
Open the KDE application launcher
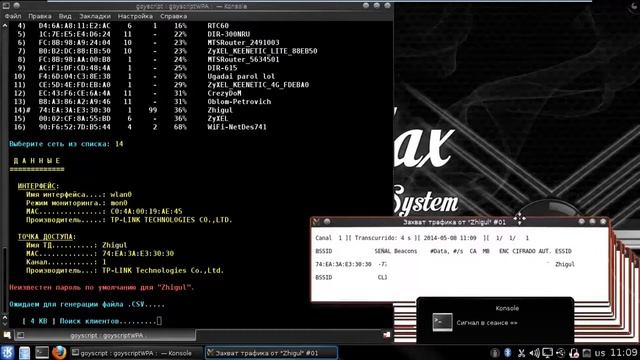[7, 353]
